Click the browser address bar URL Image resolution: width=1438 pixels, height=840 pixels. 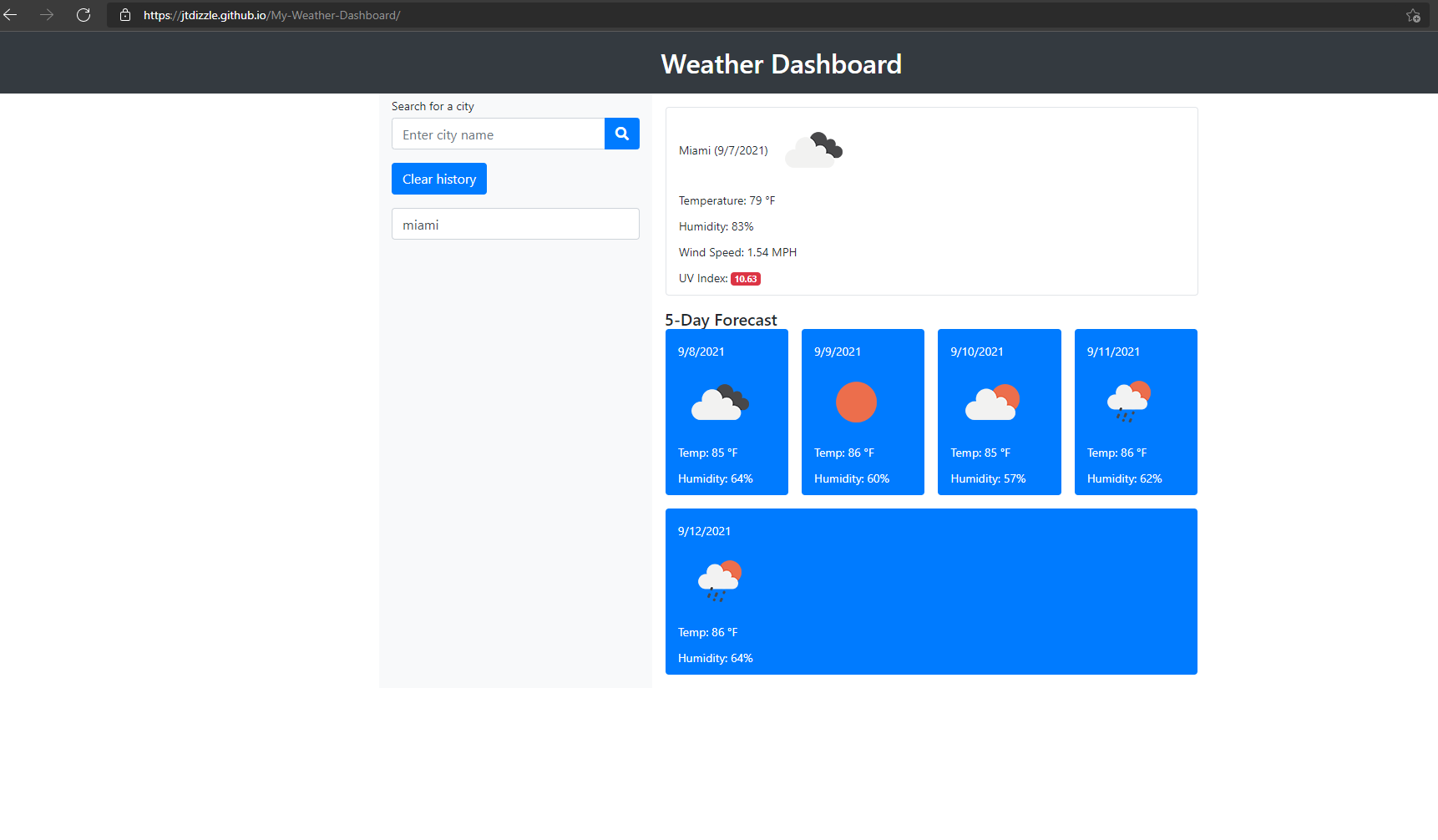[x=271, y=15]
